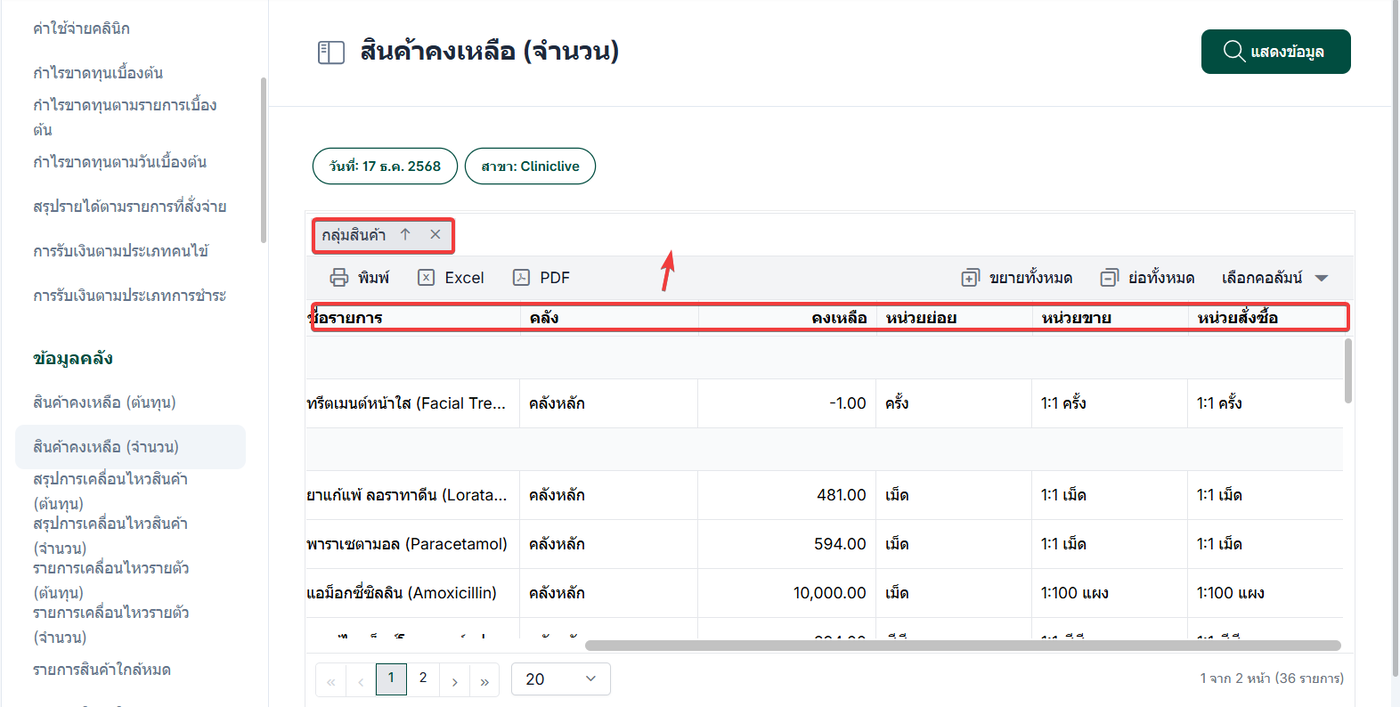Viewport: 1400px width, 707px height.
Task: Open สรุปการเคลื่อนไหวสินค้า (จำนวน) report
Action: [111, 535]
